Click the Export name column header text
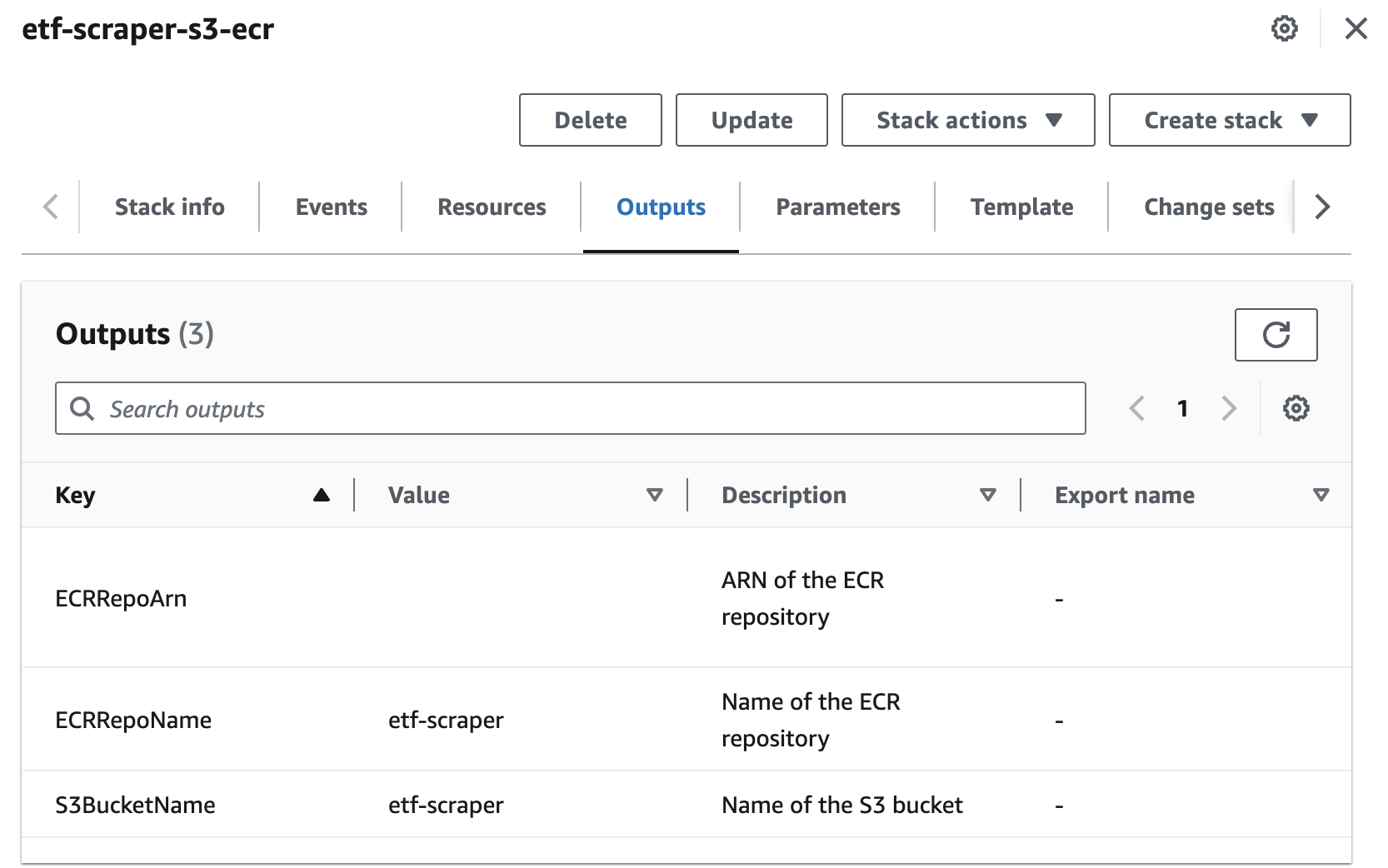Image resolution: width=1388 pixels, height=868 pixels. (1125, 496)
